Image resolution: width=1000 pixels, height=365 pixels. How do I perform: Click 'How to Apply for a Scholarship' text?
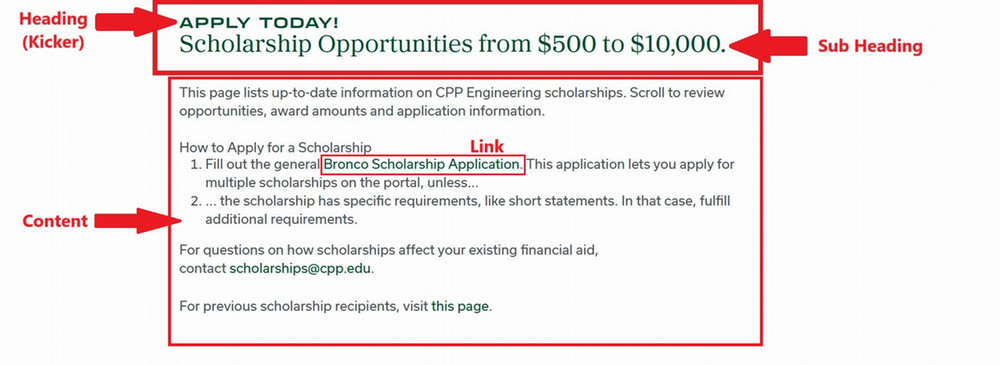[x=276, y=147]
